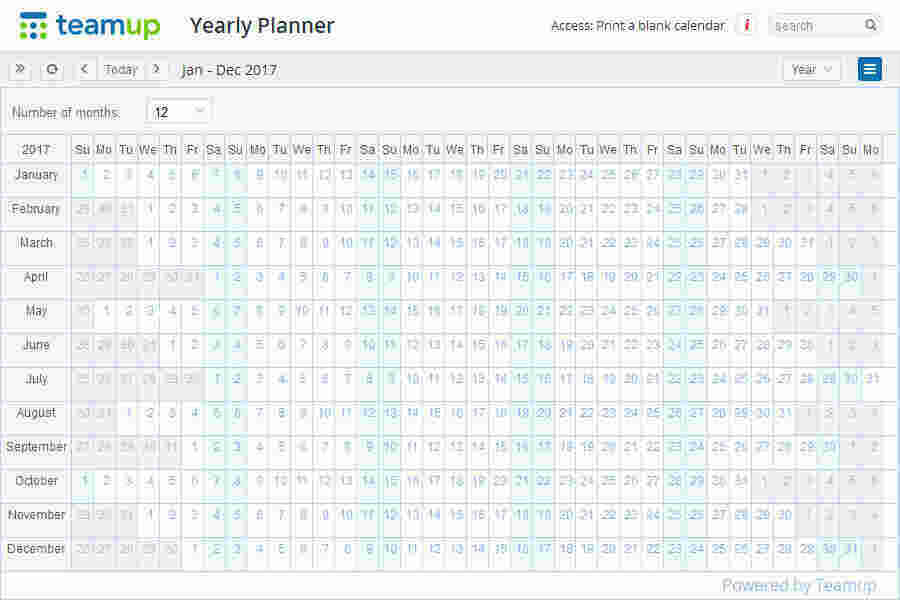
Task: Click the Today button
Action: (x=121, y=70)
